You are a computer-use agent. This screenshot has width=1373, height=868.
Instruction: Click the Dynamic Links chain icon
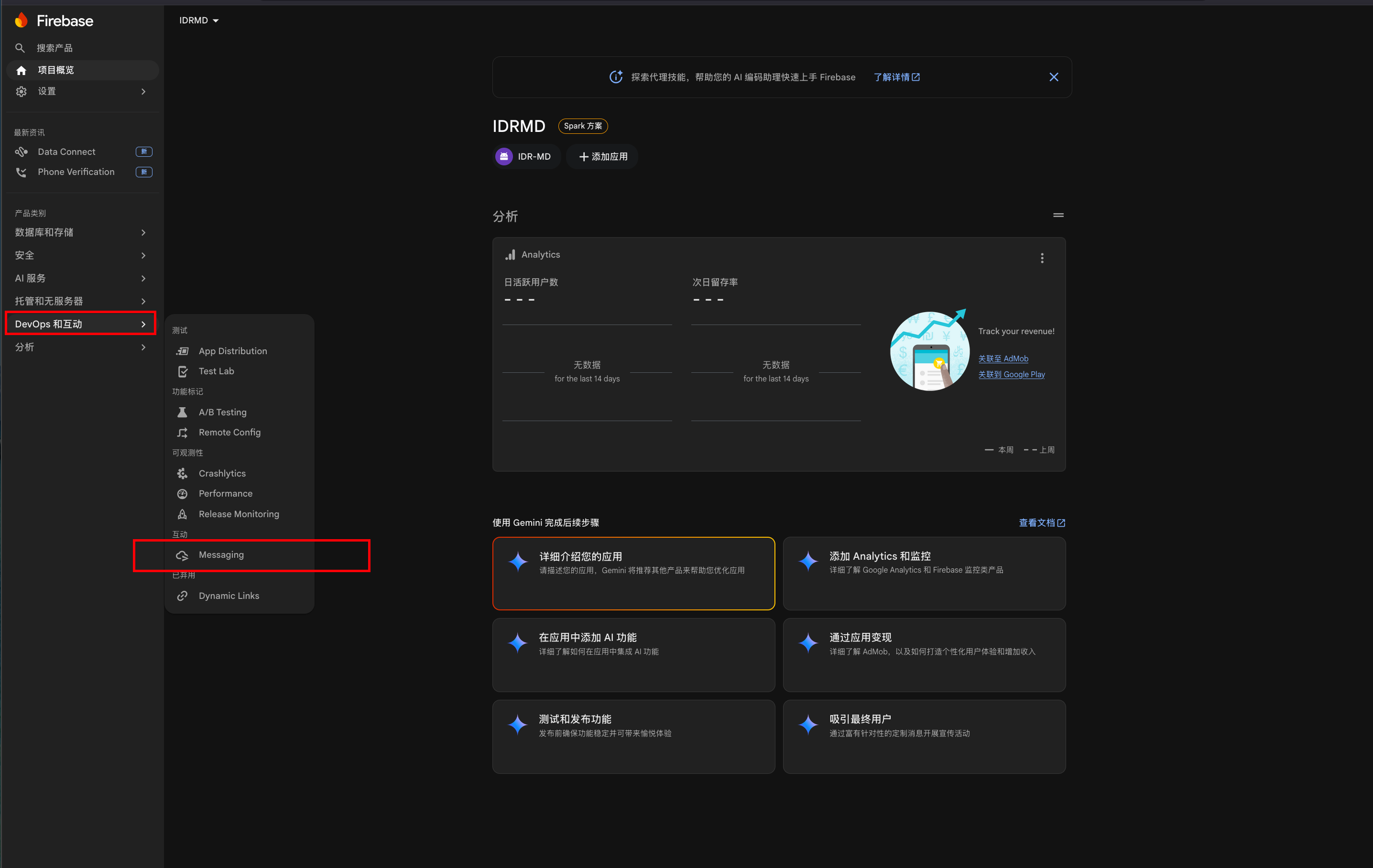pos(183,596)
